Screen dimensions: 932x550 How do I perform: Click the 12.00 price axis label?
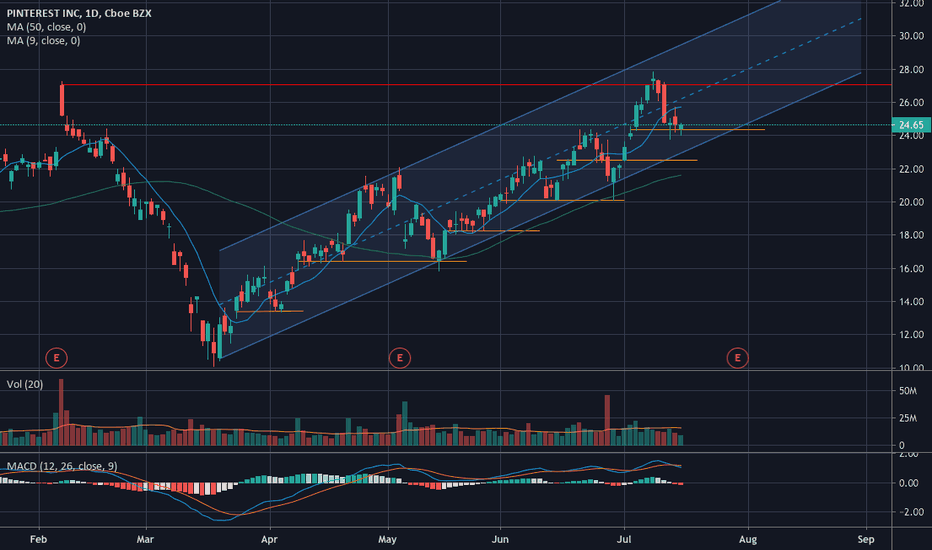(x=911, y=335)
